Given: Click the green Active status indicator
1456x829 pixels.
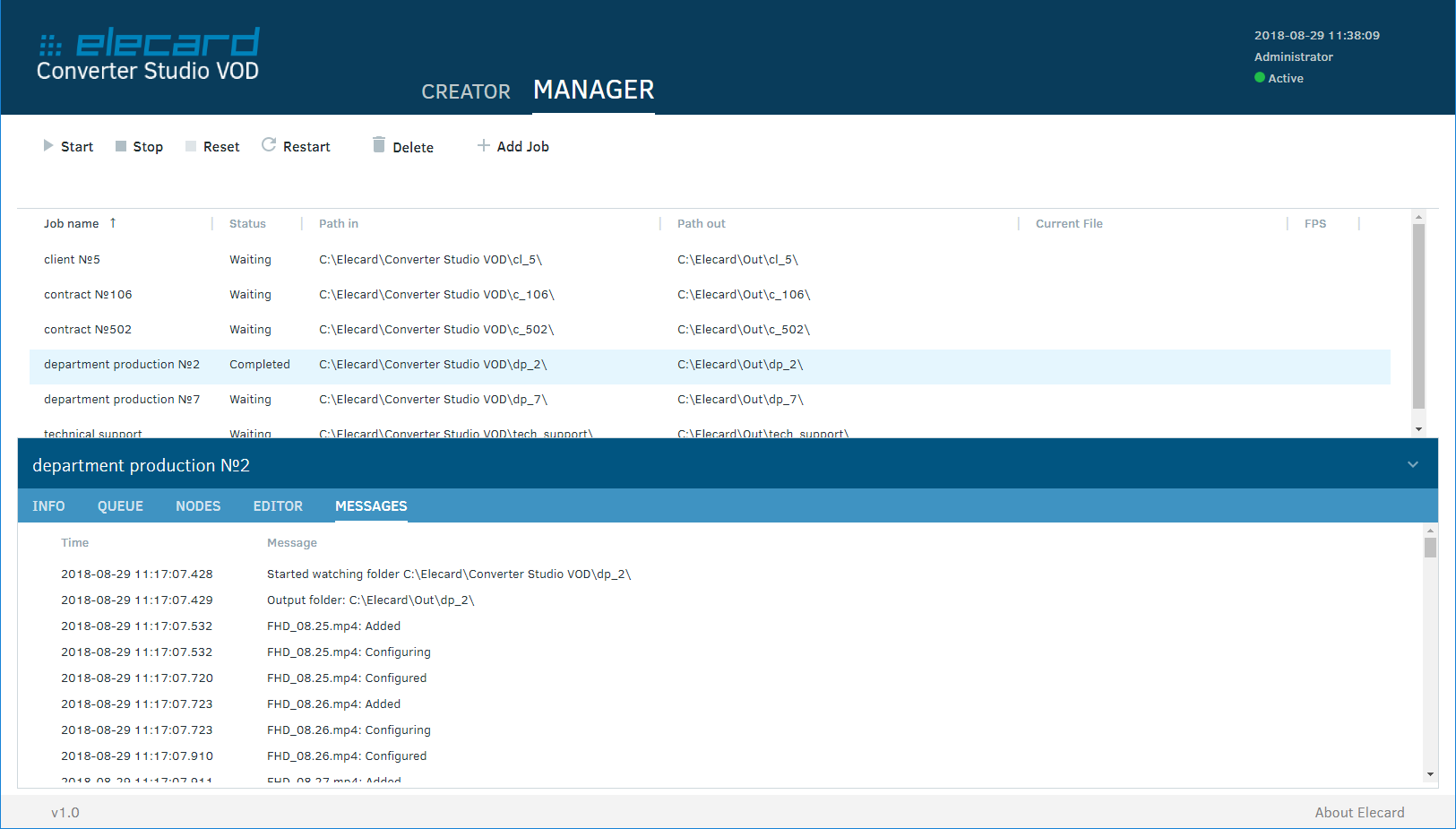Looking at the screenshot, I should point(1260,78).
